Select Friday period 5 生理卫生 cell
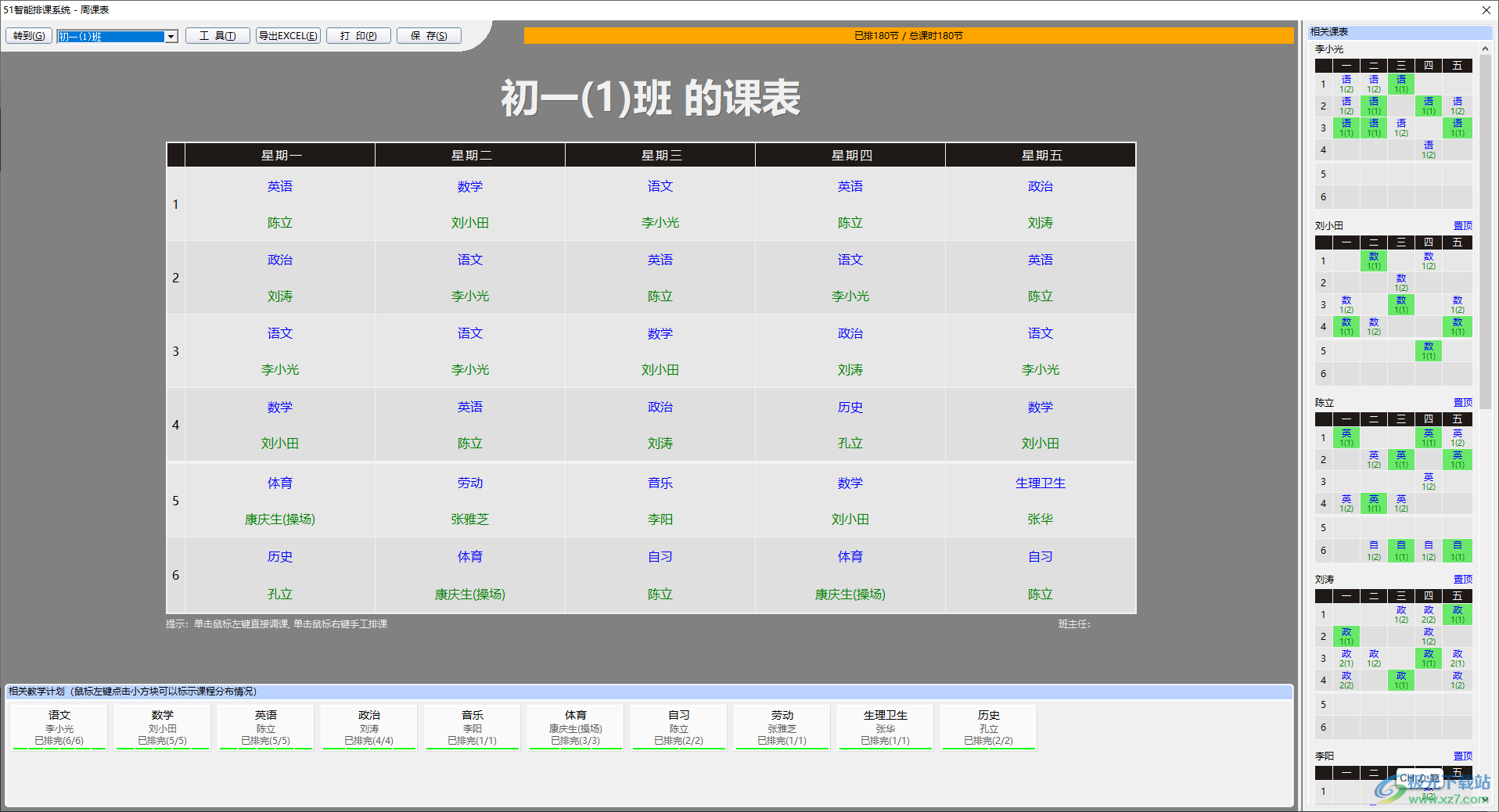 point(1041,501)
